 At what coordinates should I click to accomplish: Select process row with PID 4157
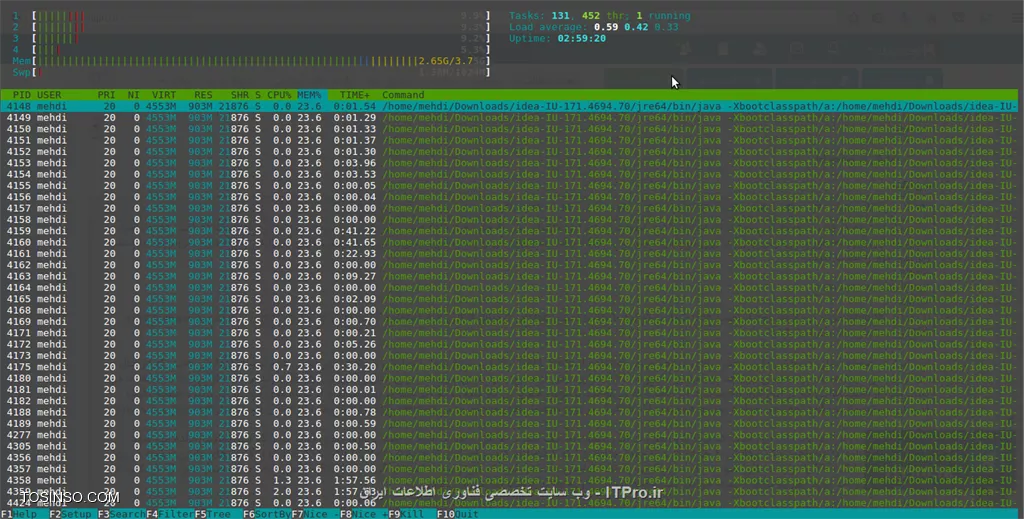509,208
